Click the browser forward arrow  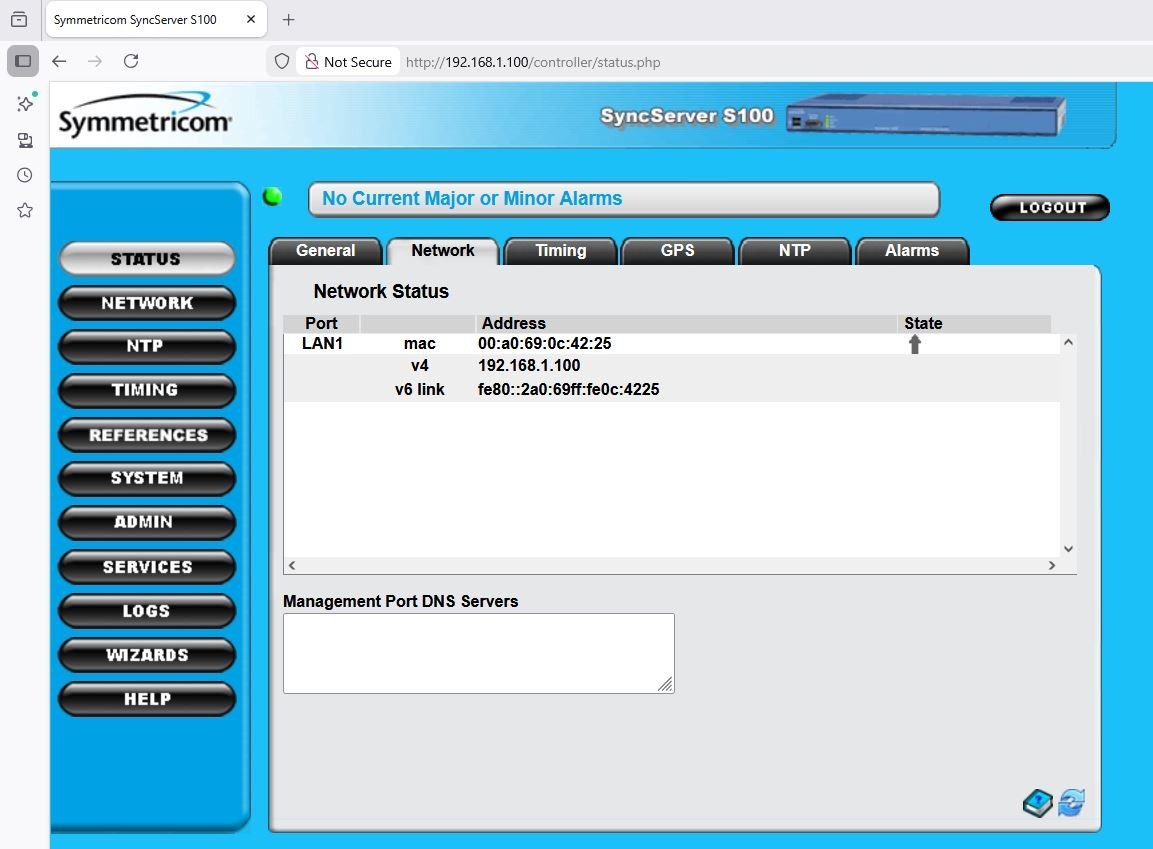click(x=95, y=61)
